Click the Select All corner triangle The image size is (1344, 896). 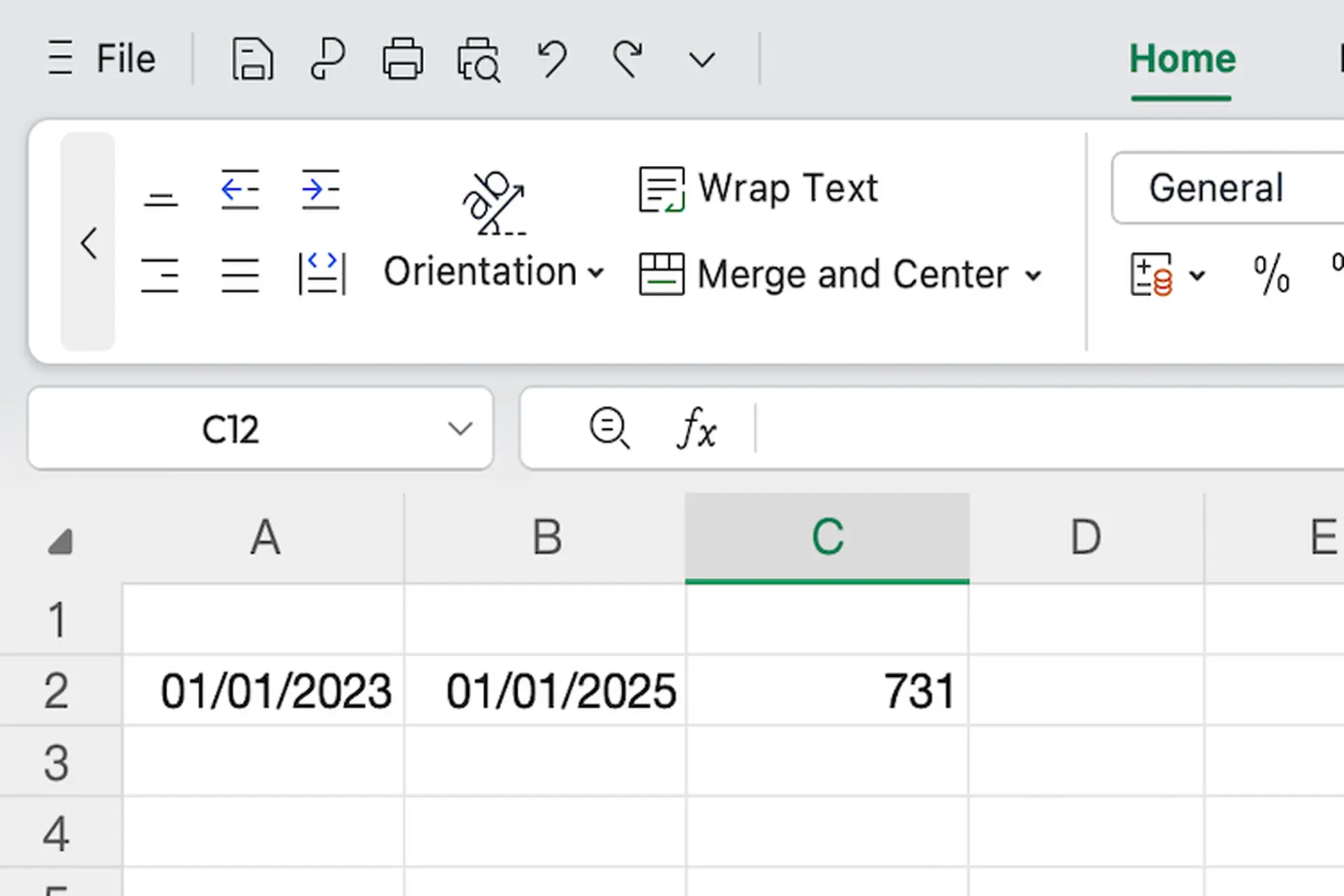tap(60, 541)
